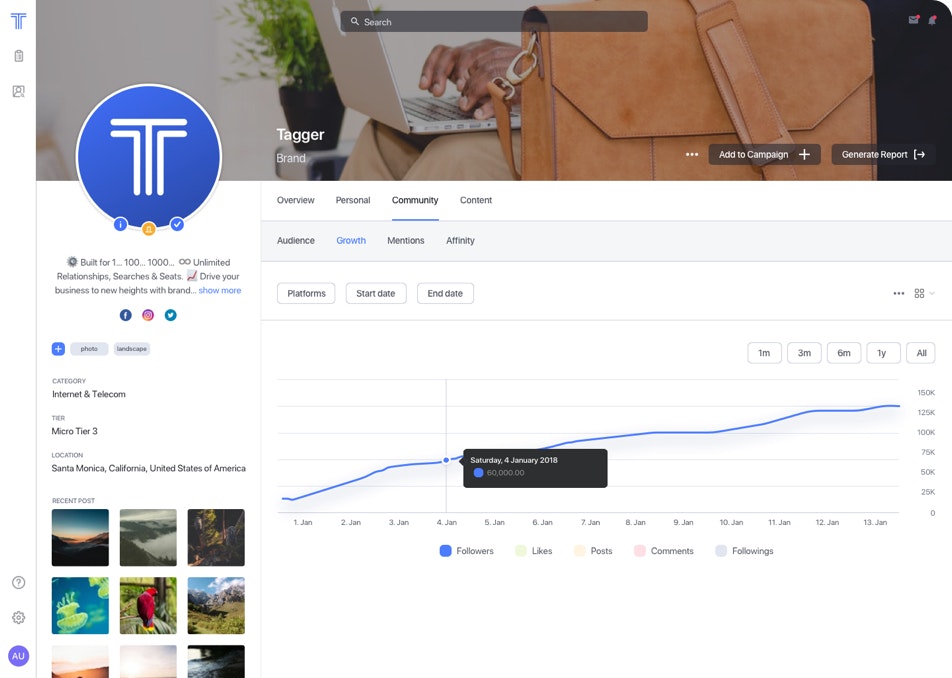This screenshot has height=678, width=952.
Task: Click the large Tagger profile picture
Action: click(149, 157)
